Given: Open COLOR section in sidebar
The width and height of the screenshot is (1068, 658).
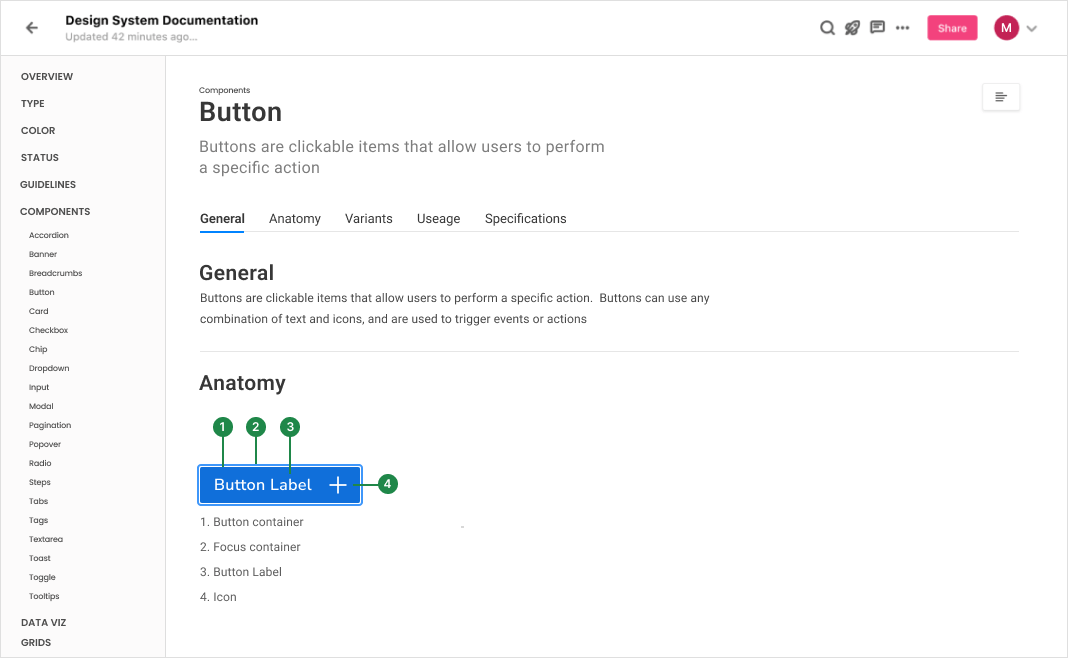Looking at the screenshot, I should (x=38, y=130).
